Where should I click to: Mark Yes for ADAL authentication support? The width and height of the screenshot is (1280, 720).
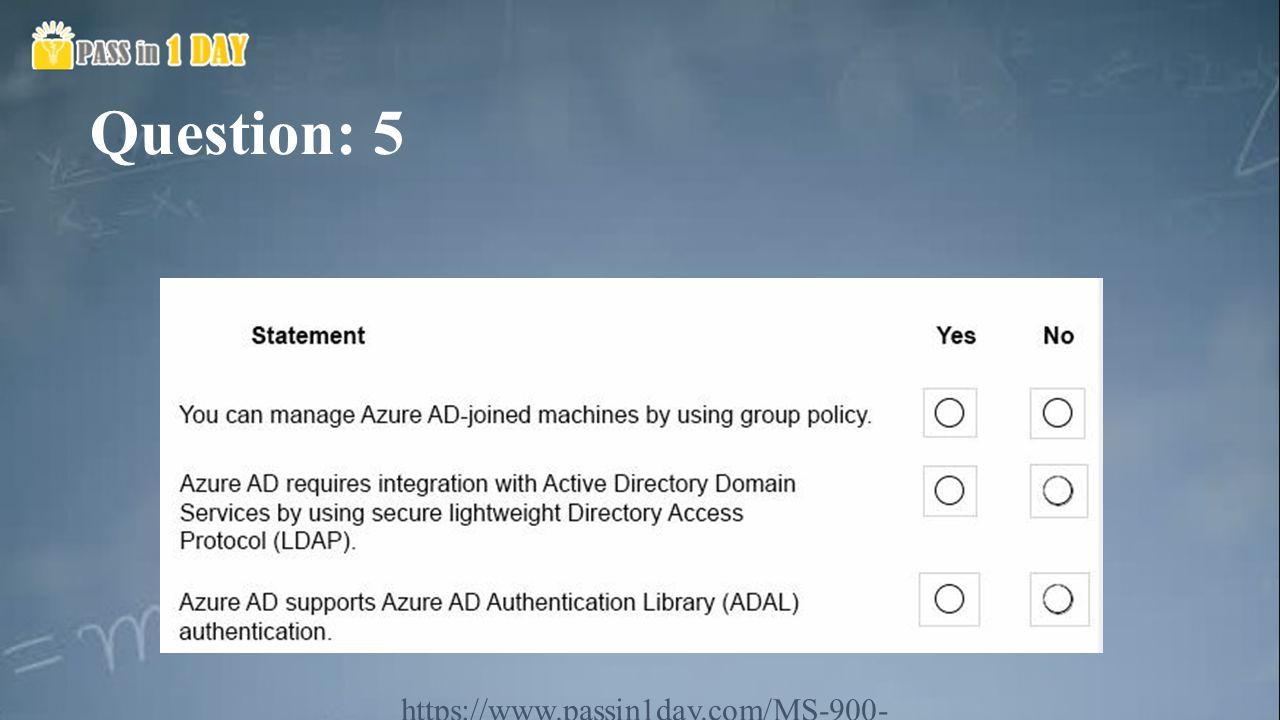click(x=949, y=599)
